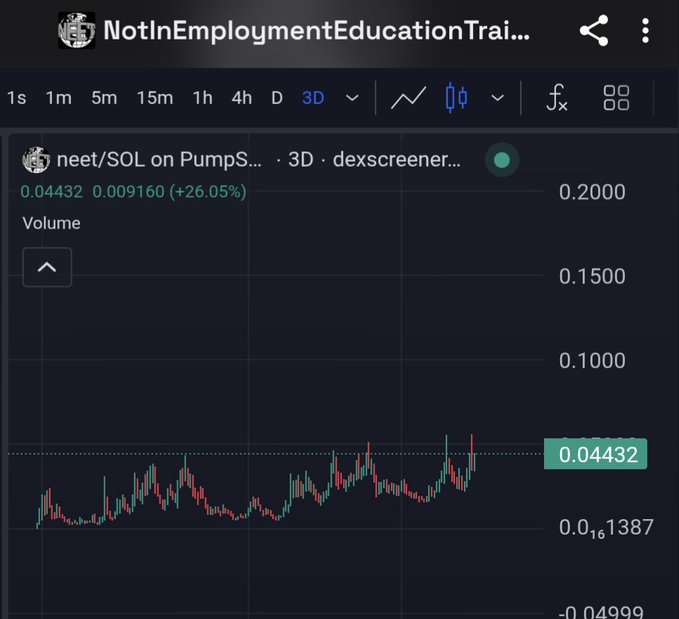The height and width of the screenshot is (619, 679).
Task: Open the indicators fx icon
Action: coord(556,98)
